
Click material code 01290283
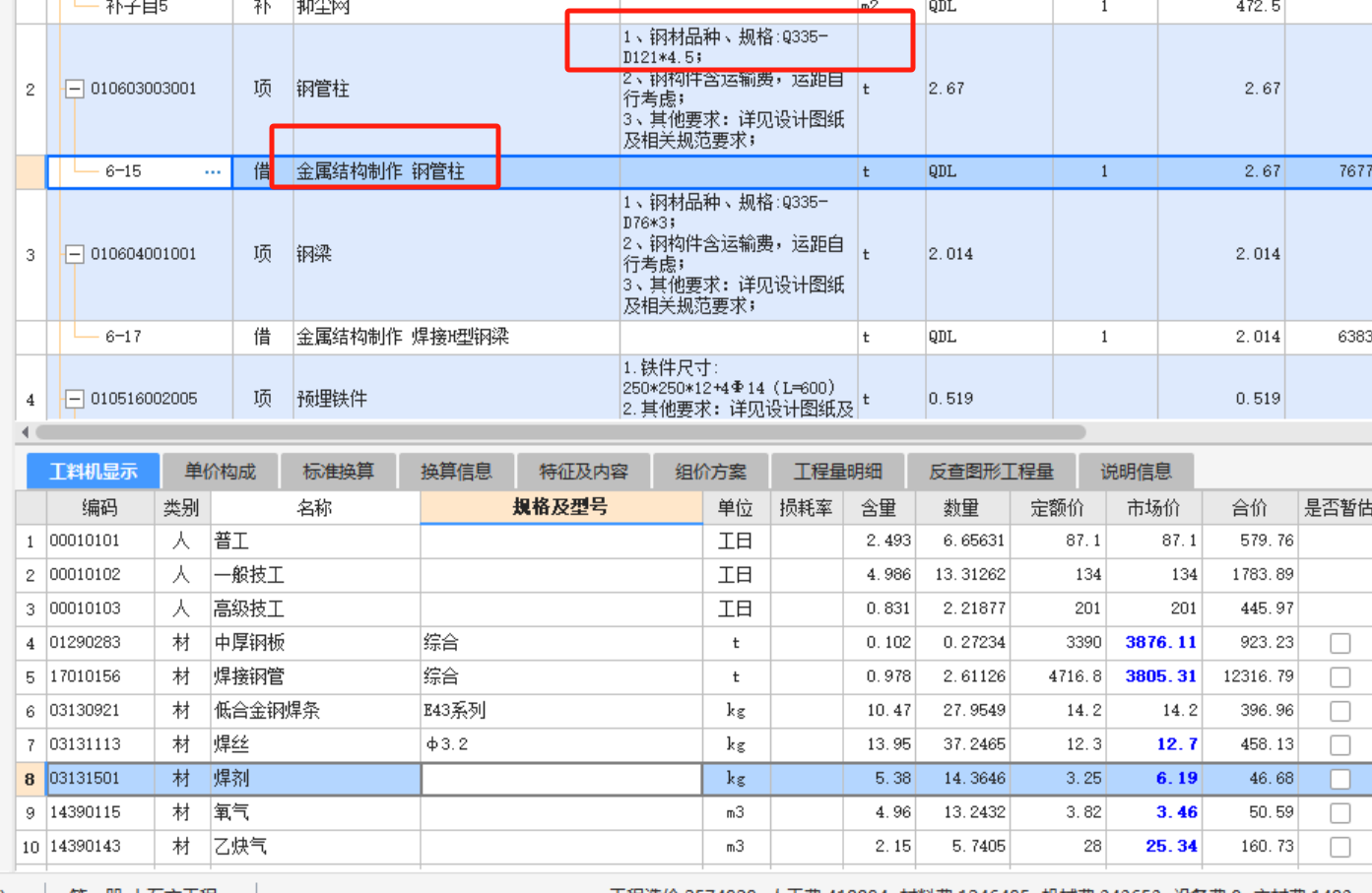click(85, 643)
